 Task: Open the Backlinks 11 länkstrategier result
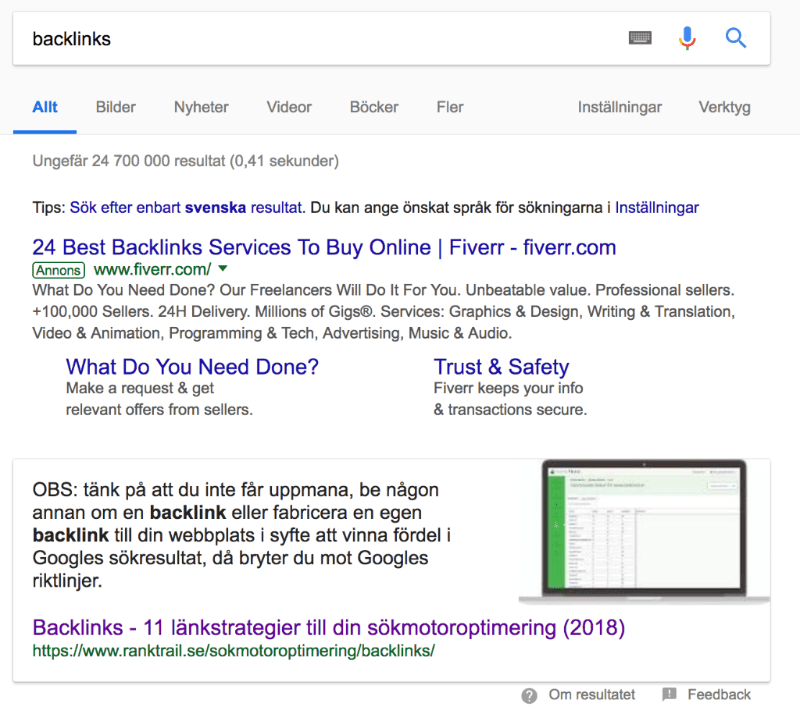[329, 628]
